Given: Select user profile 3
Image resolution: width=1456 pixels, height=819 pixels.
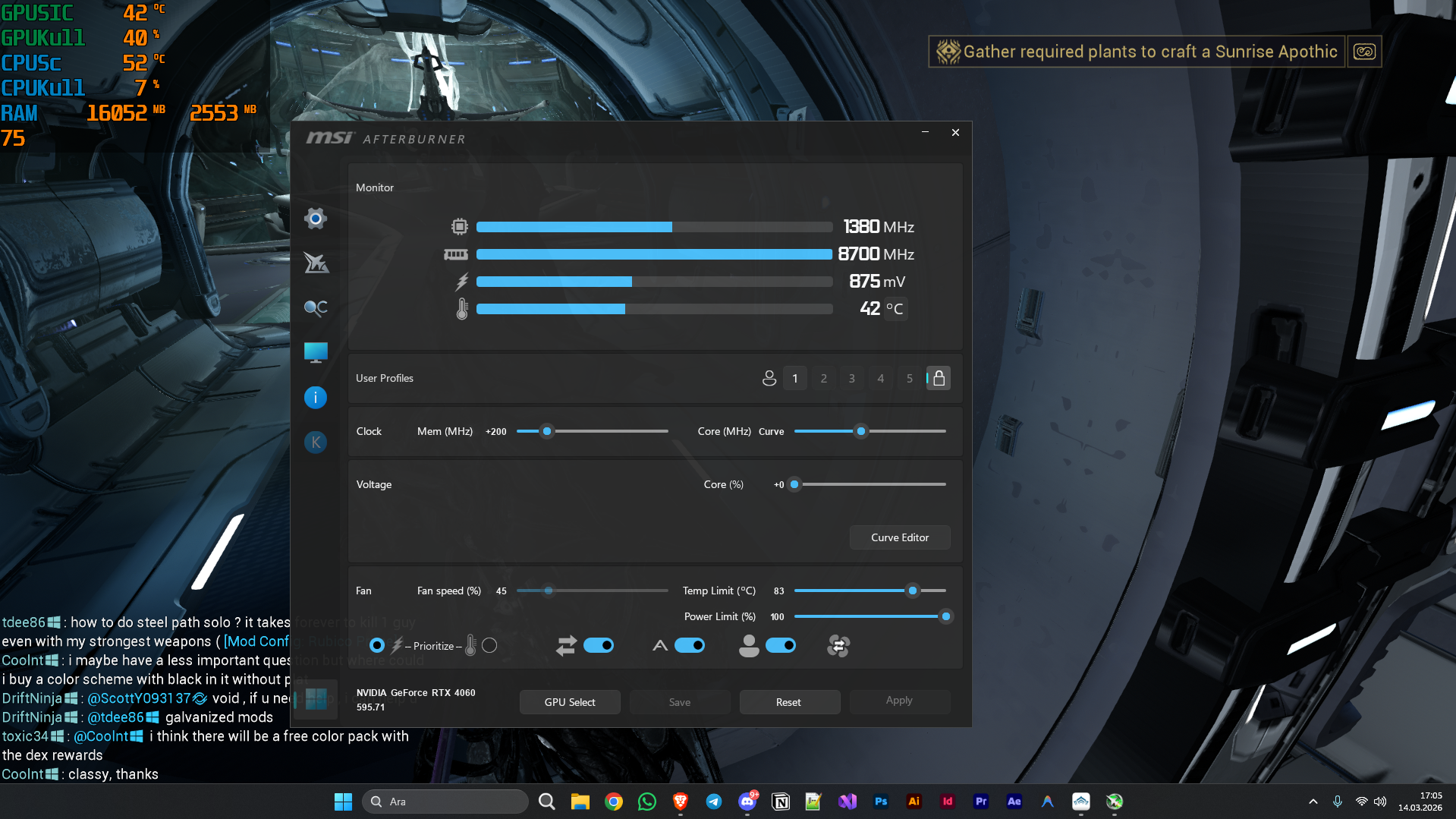Looking at the screenshot, I should (852, 378).
